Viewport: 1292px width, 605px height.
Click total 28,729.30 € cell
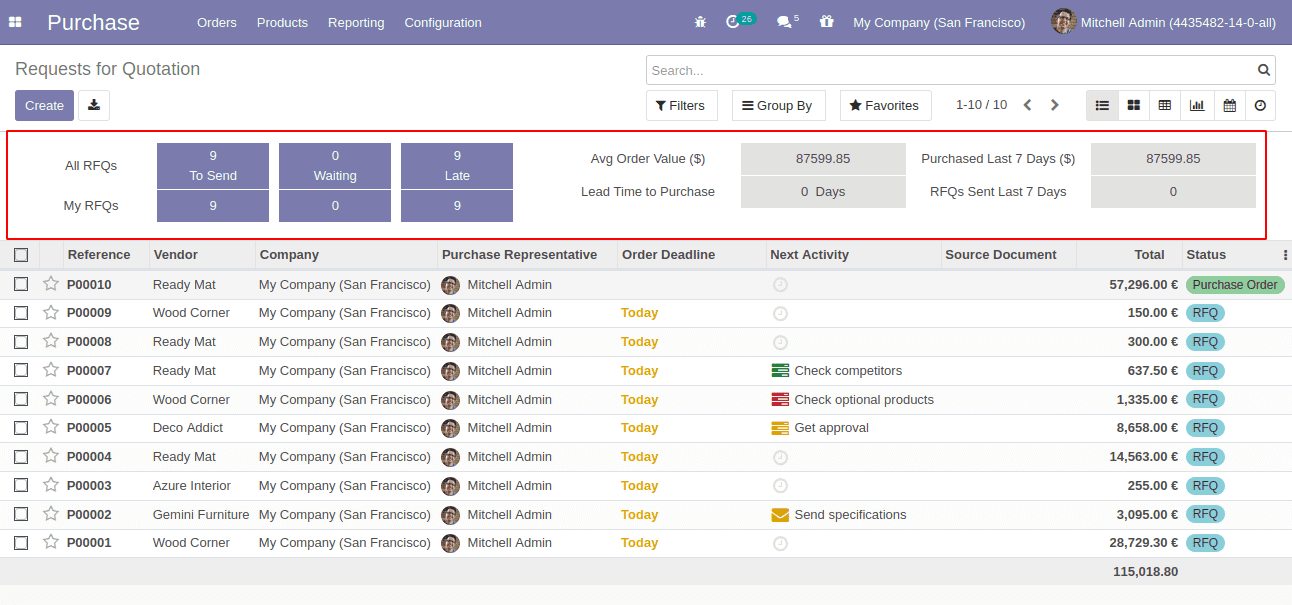click(x=1144, y=542)
